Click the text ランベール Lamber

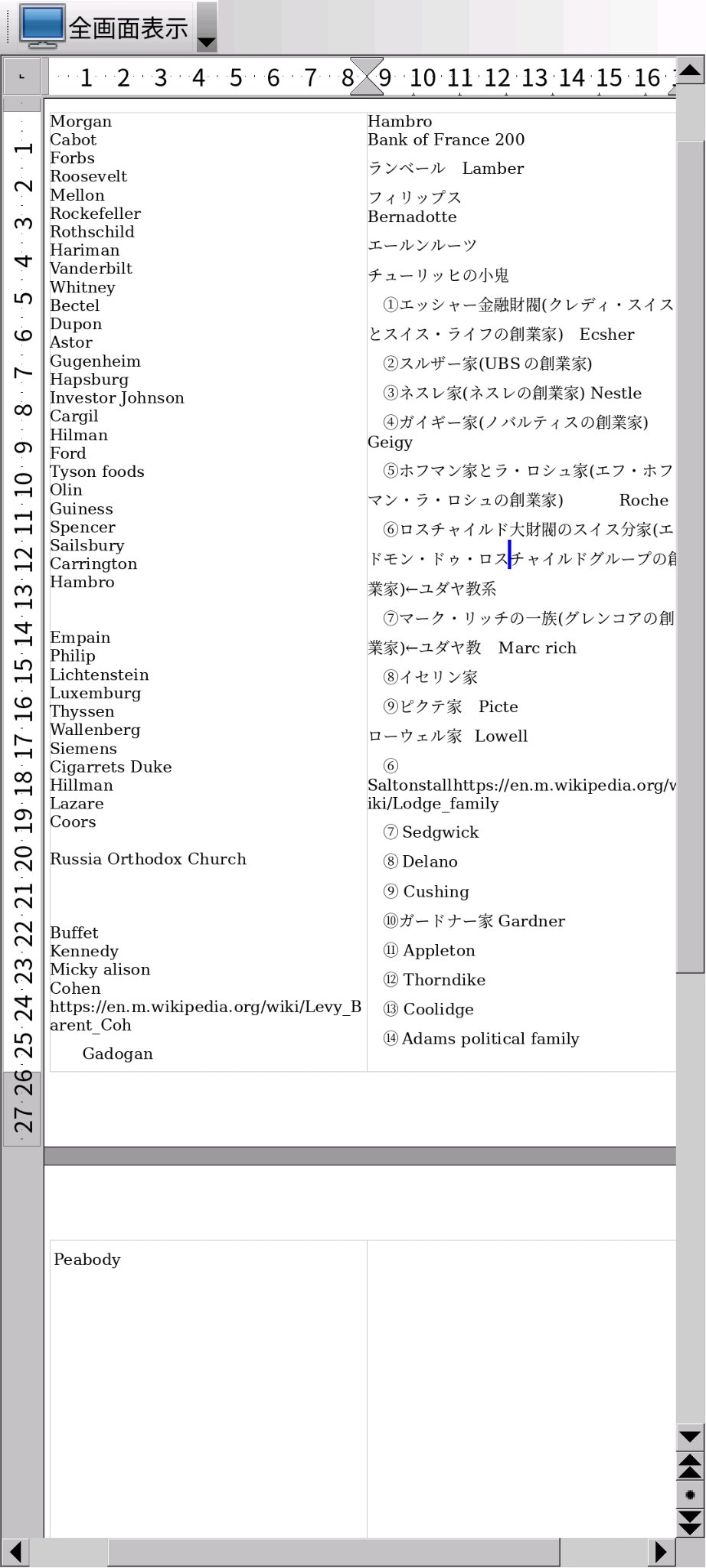(446, 168)
